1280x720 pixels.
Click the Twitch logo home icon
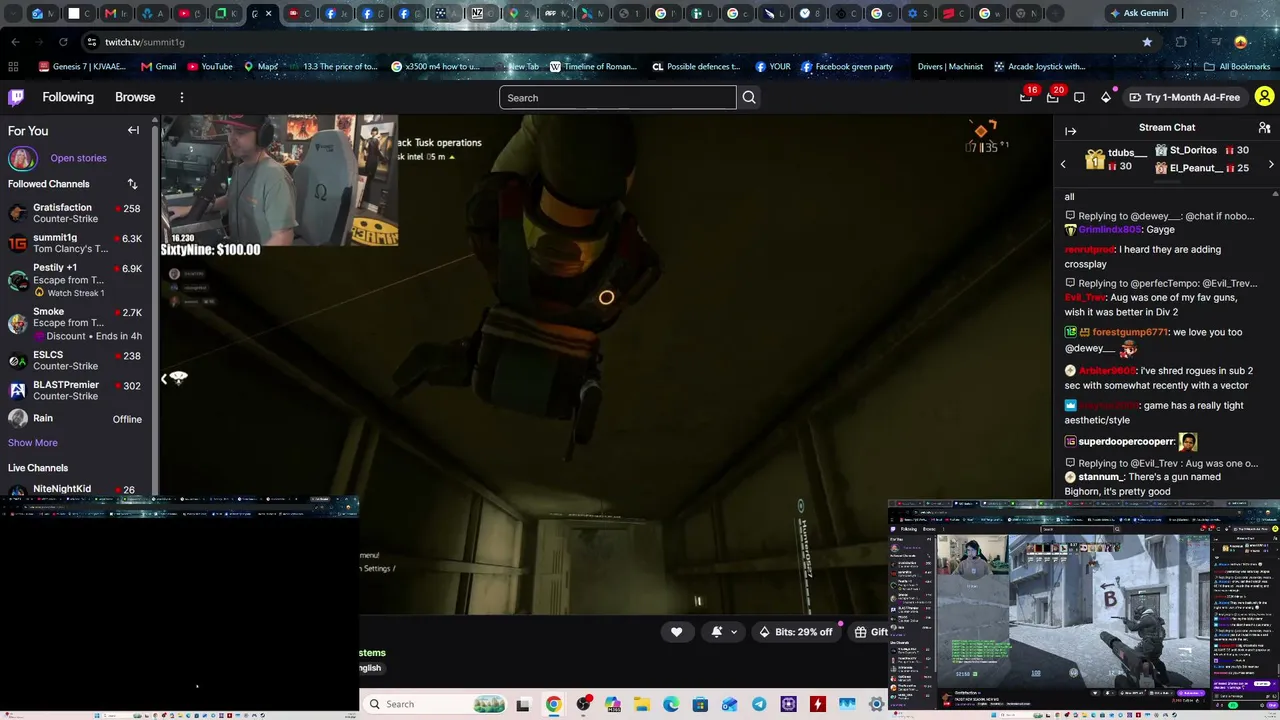(16, 97)
